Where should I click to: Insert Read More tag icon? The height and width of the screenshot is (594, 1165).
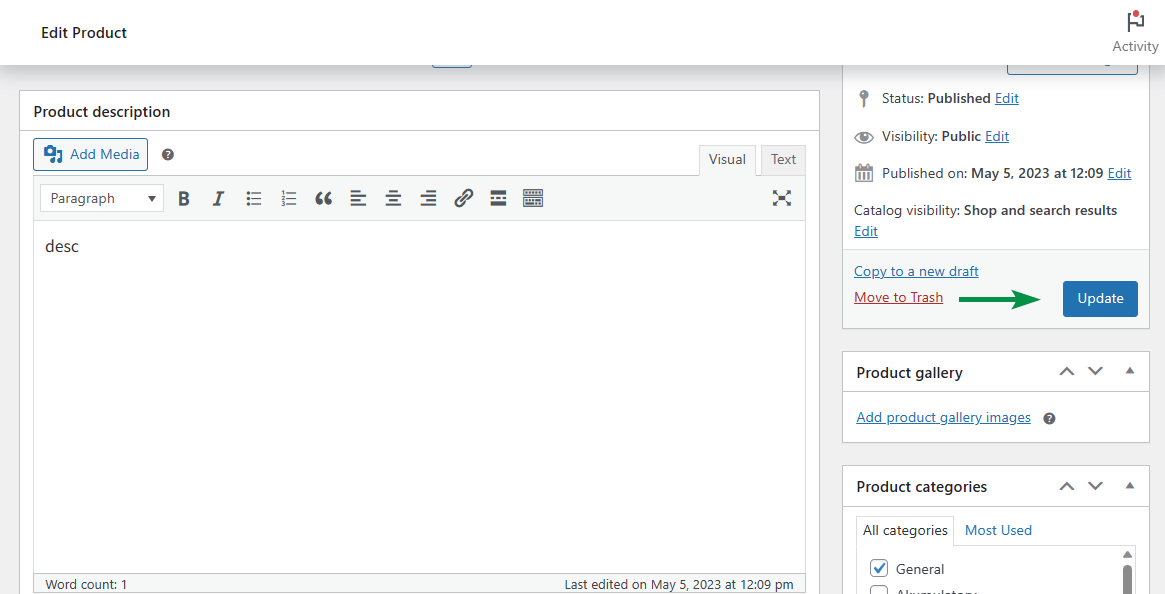pyautogui.click(x=499, y=198)
